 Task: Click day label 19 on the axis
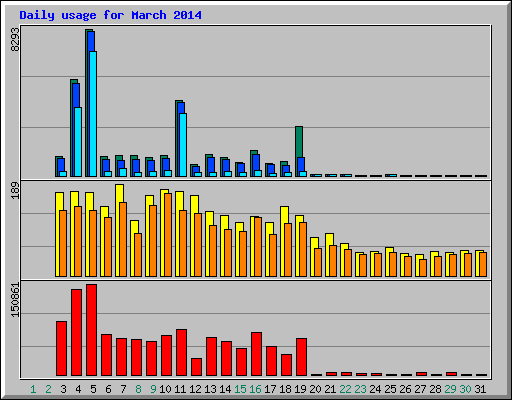[x=300, y=389]
